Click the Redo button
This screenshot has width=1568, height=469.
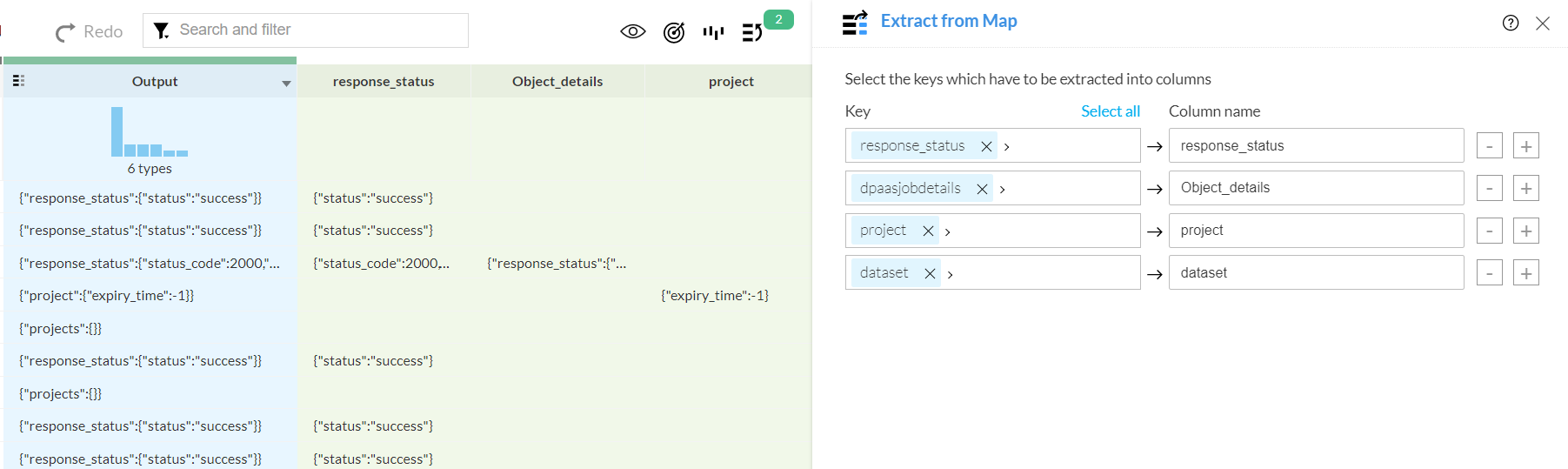(x=90, y=32)
